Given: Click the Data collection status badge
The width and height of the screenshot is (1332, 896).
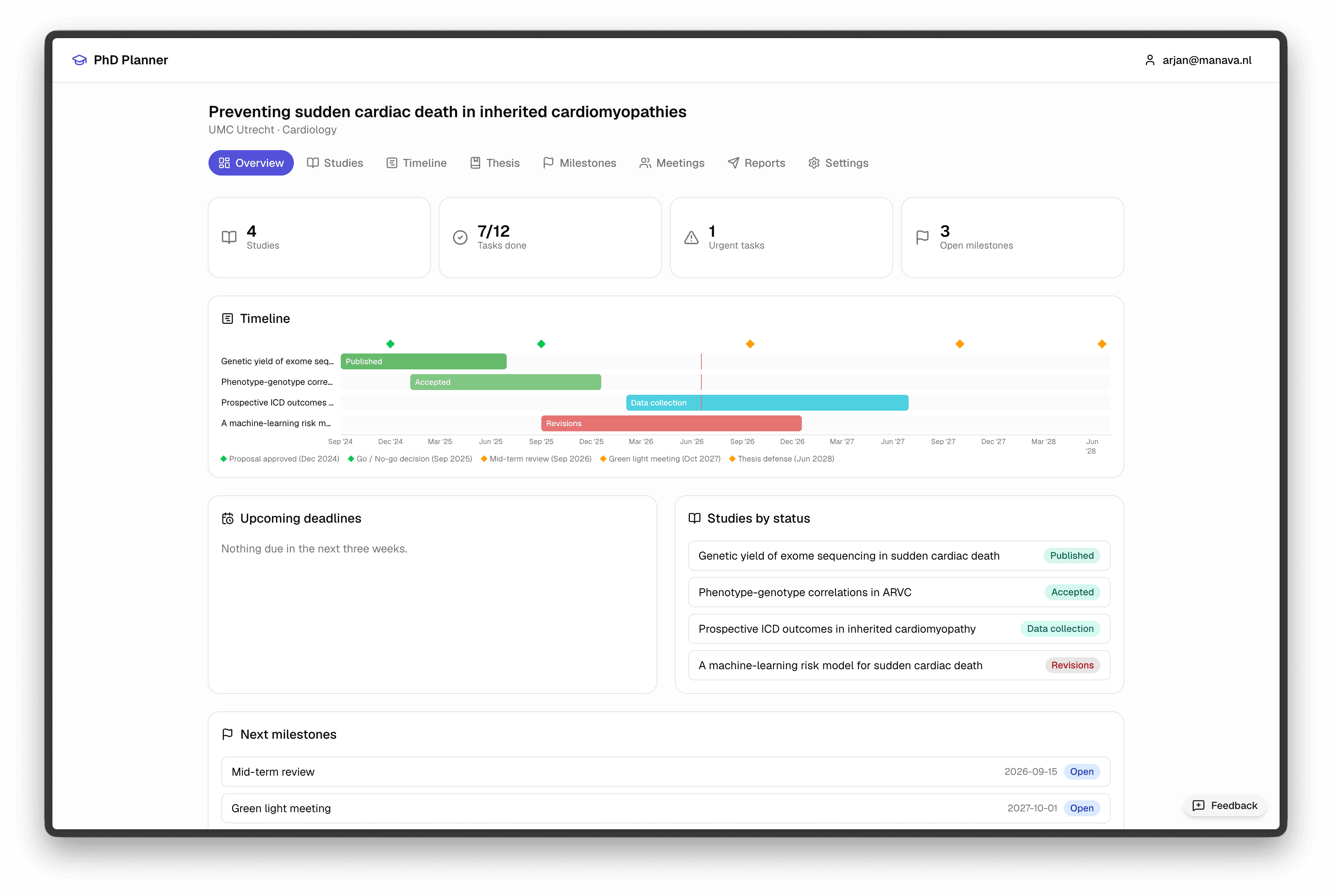Looking at the screenshot, I should click(x=1061, y=629).
